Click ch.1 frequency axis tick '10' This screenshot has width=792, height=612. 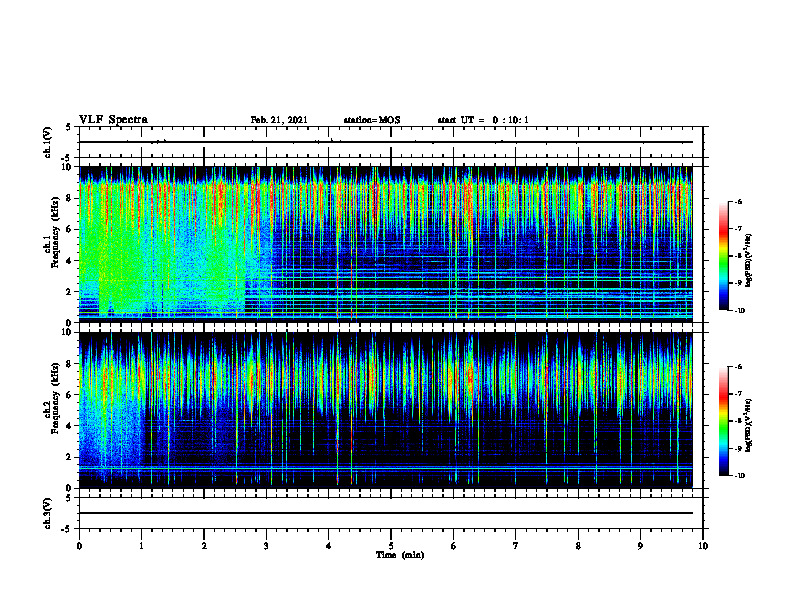[68, 167]
